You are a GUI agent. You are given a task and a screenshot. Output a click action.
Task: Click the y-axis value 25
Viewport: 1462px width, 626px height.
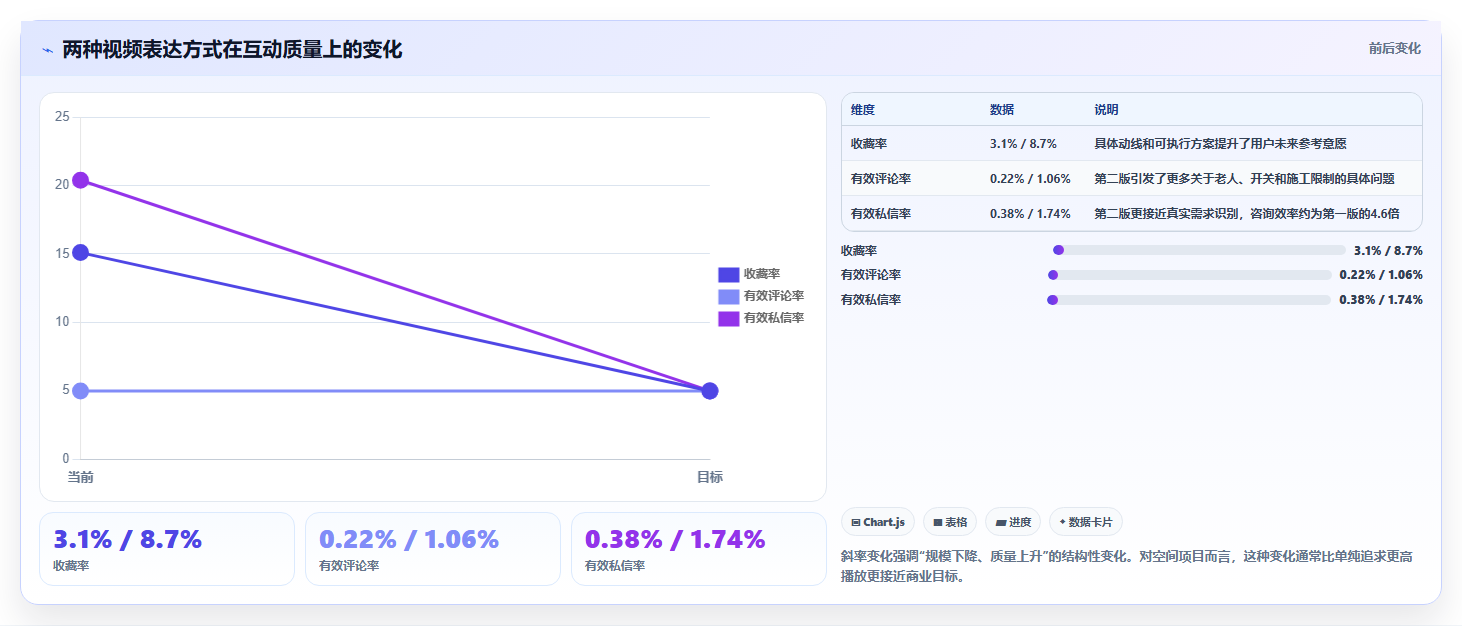coord(62,117)
